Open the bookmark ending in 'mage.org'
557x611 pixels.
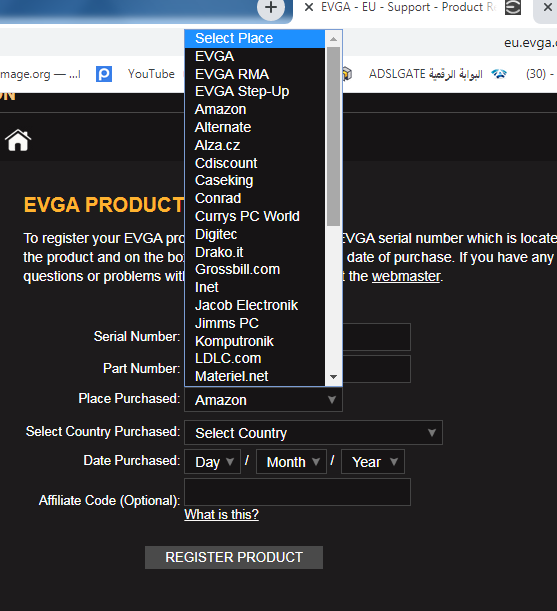tap(40, 74)
